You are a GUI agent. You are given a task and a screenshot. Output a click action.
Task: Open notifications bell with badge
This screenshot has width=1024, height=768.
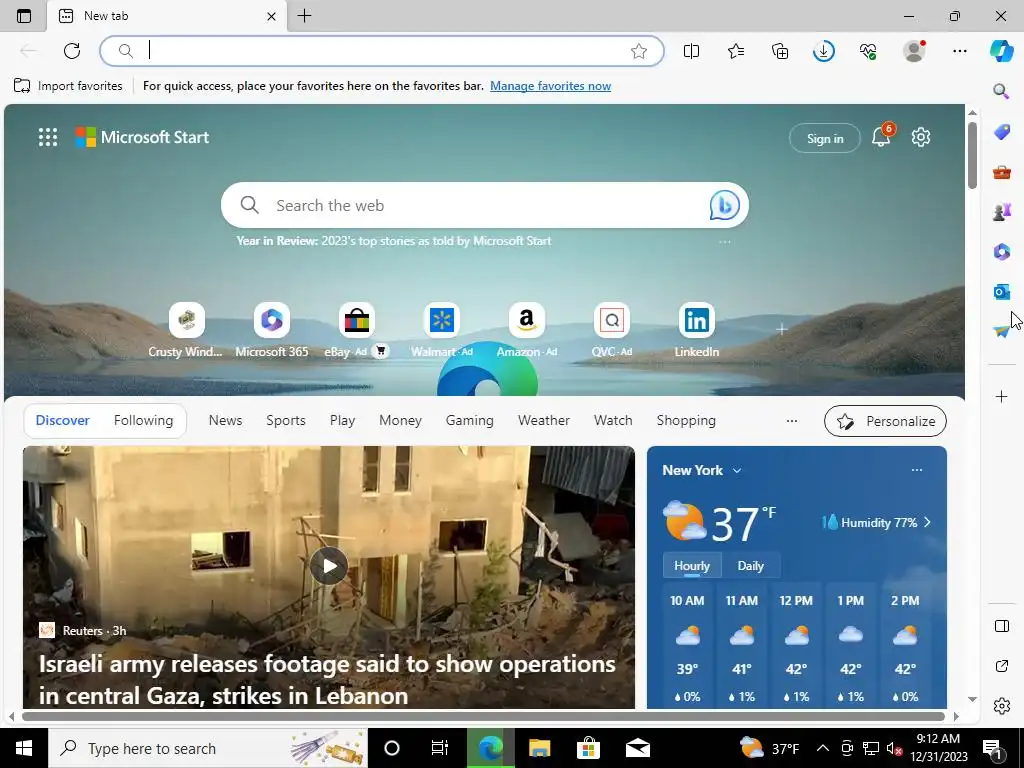[882, 136]
